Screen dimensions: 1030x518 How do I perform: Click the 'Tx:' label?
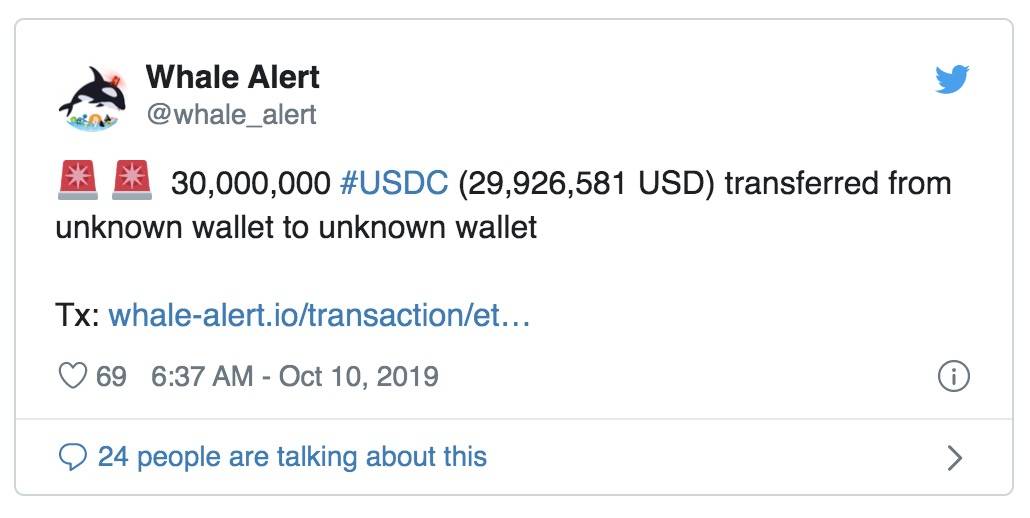(x=78, y=315)
